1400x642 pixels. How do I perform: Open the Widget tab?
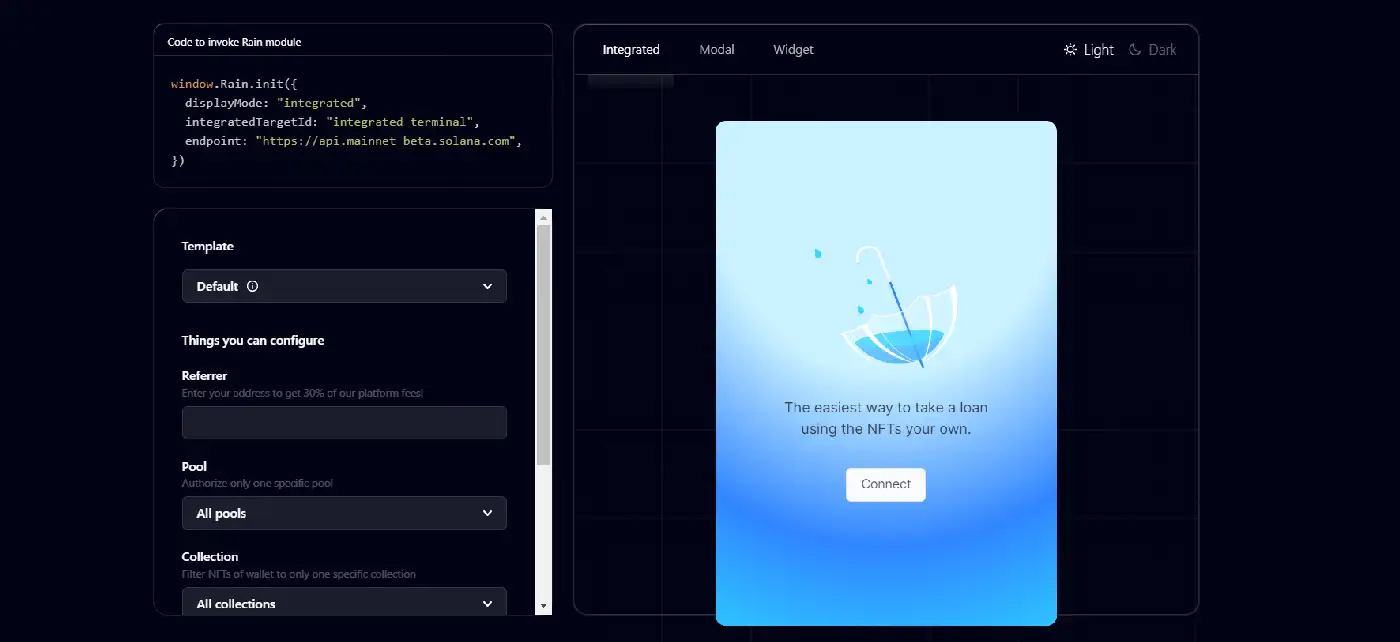[793, 50]
